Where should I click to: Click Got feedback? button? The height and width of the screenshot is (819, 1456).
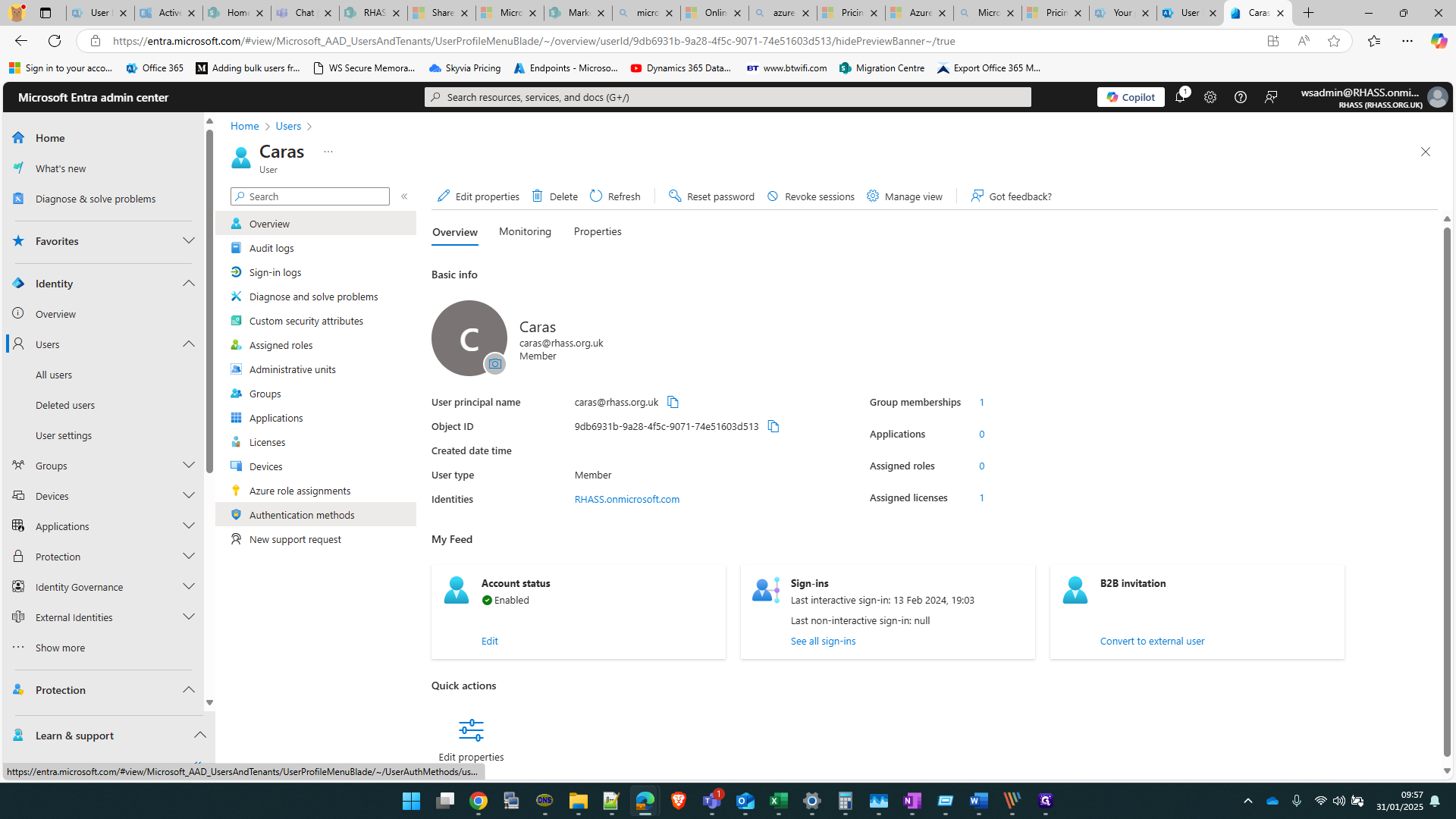1012,196
